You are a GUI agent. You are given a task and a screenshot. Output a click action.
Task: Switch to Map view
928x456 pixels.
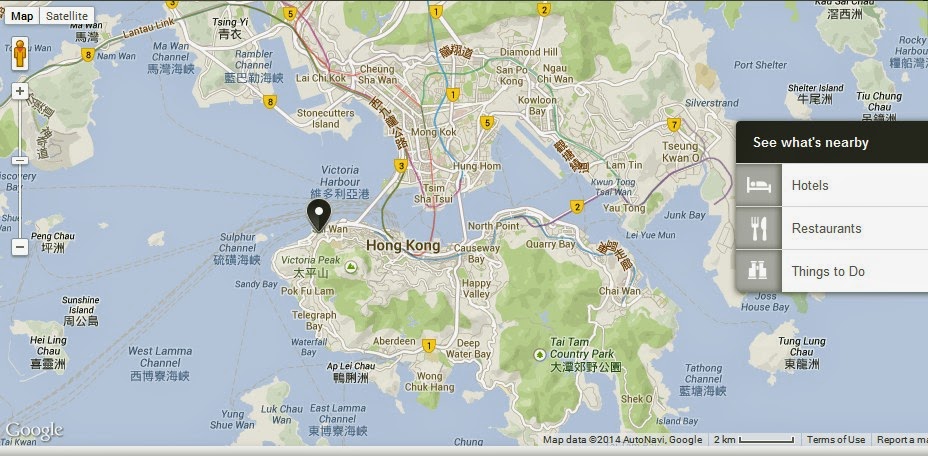[x=22, y=16]
